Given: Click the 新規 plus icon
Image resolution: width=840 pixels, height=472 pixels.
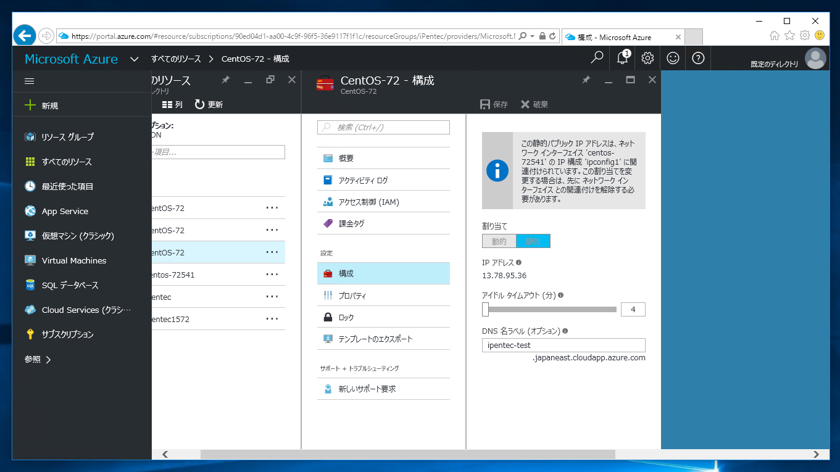Looking at the screenshot, I should pyautogui.click(x=30, y=105).
